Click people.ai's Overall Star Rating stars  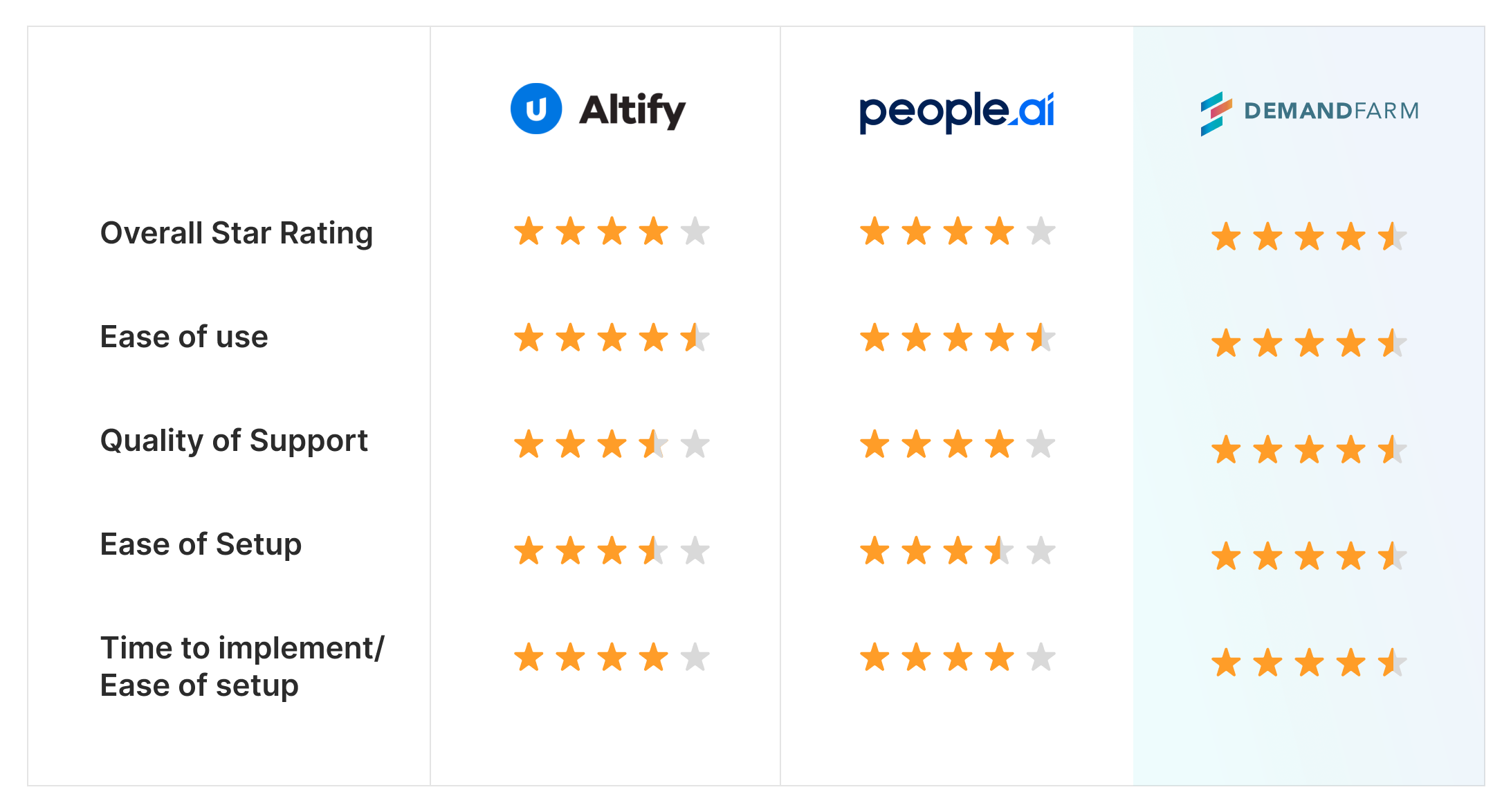[958, 231]
